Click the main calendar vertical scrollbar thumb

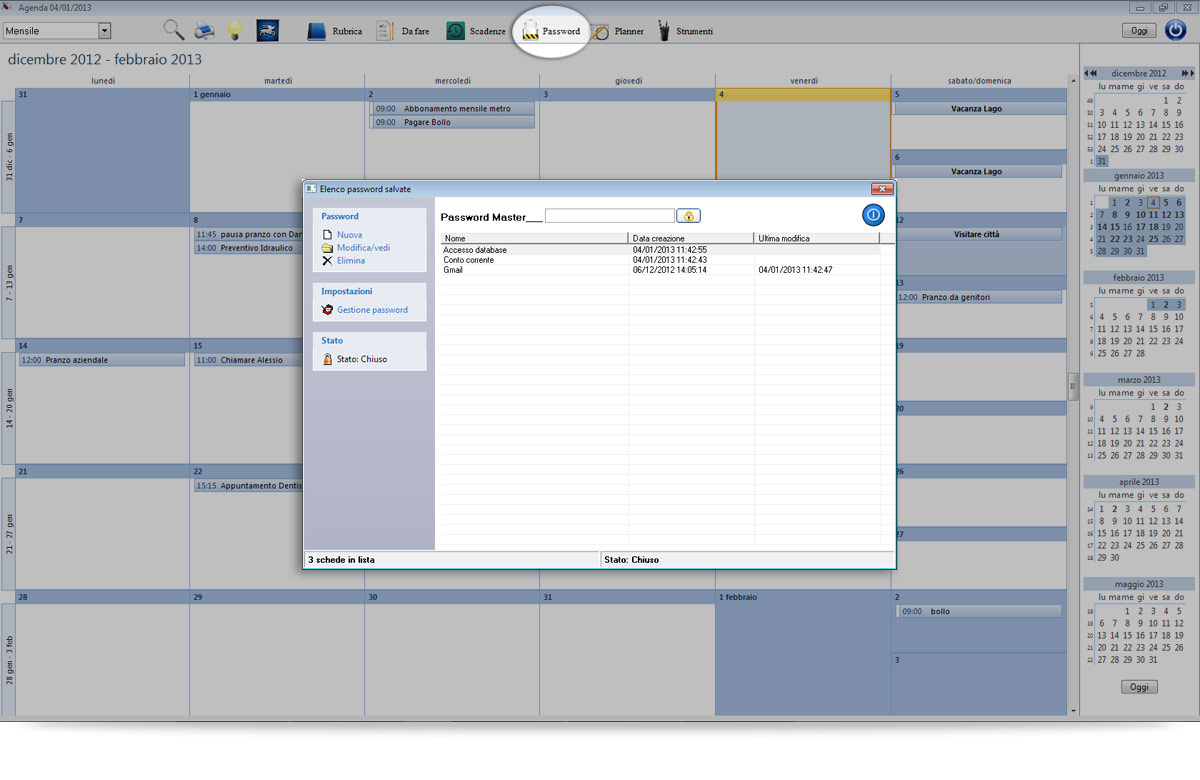click(x=1074, y=386)
